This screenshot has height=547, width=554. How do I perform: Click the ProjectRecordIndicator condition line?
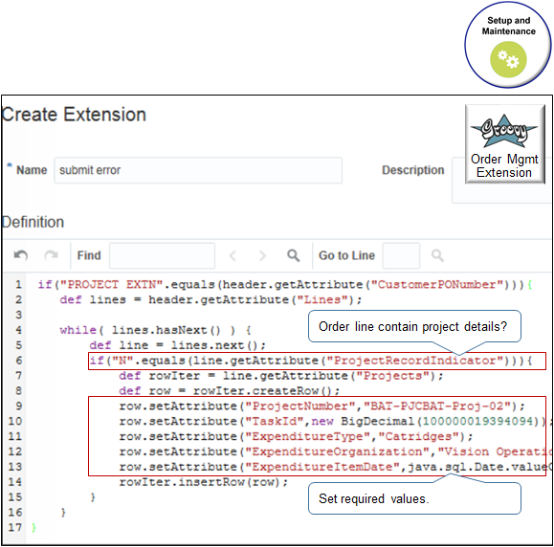[310, 360]
